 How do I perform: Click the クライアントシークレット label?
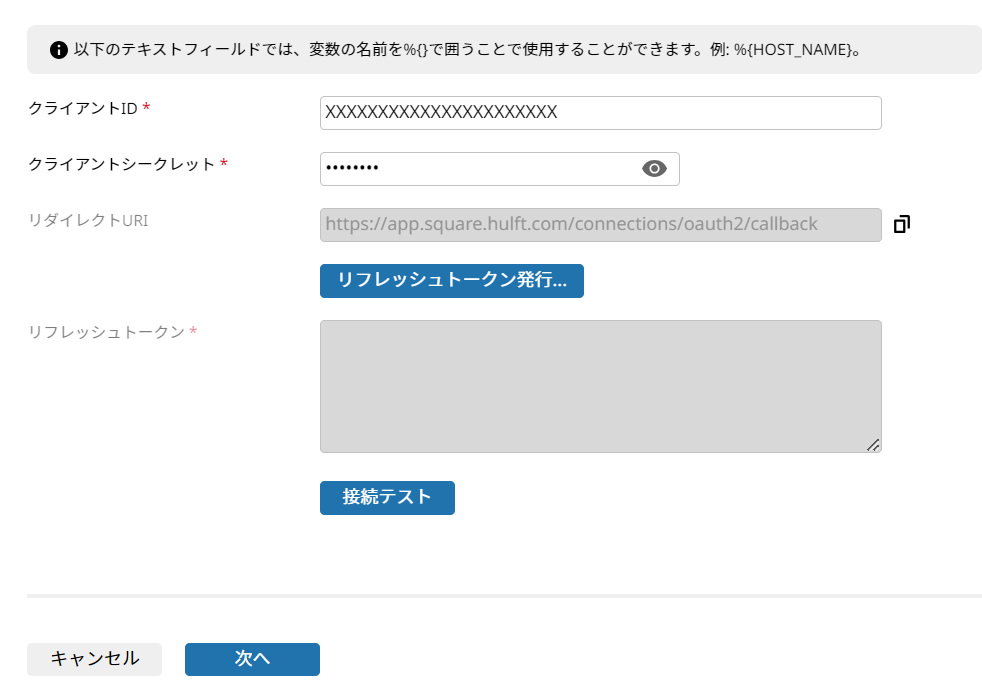[121, 164]
